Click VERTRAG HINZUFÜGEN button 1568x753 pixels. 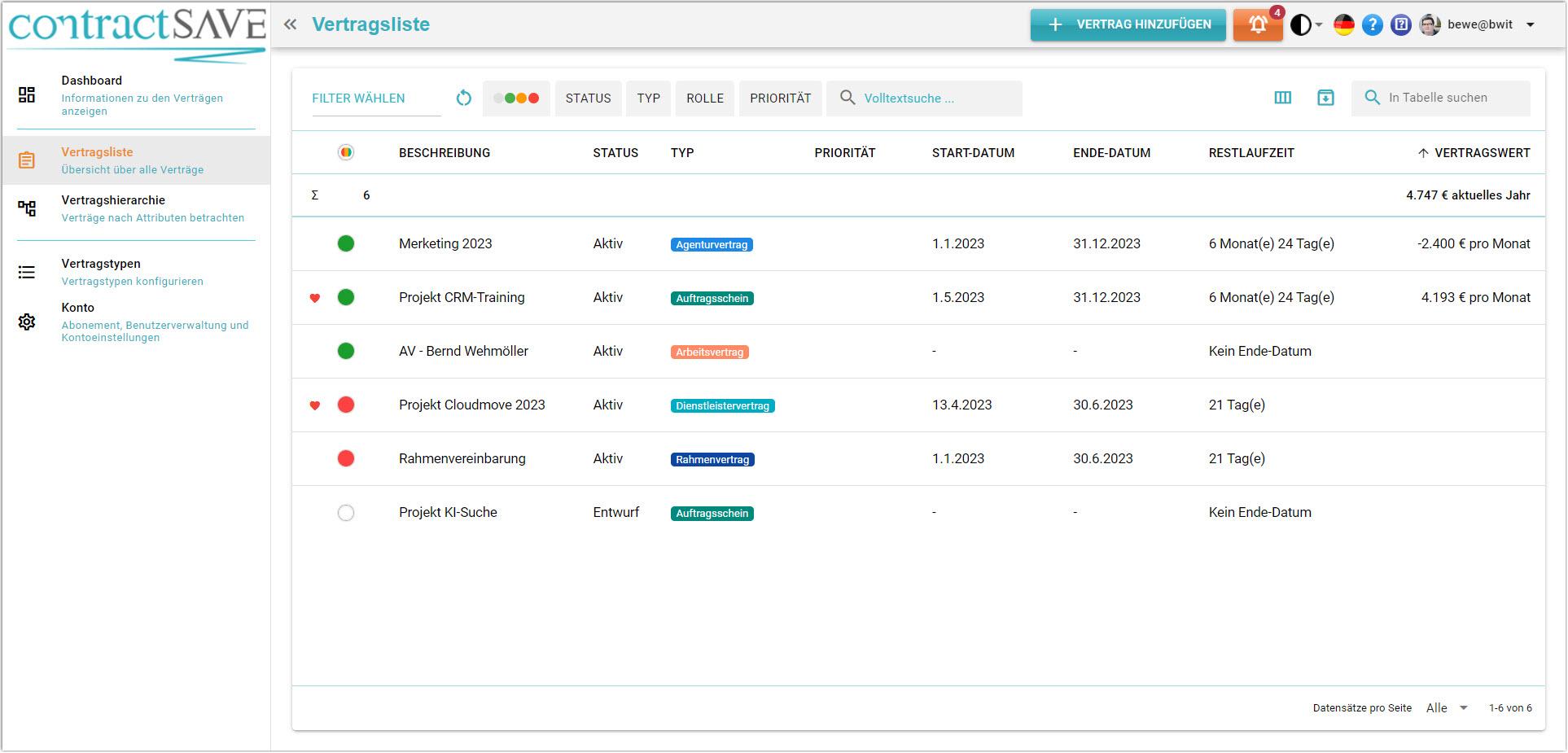coord(1128,24)
